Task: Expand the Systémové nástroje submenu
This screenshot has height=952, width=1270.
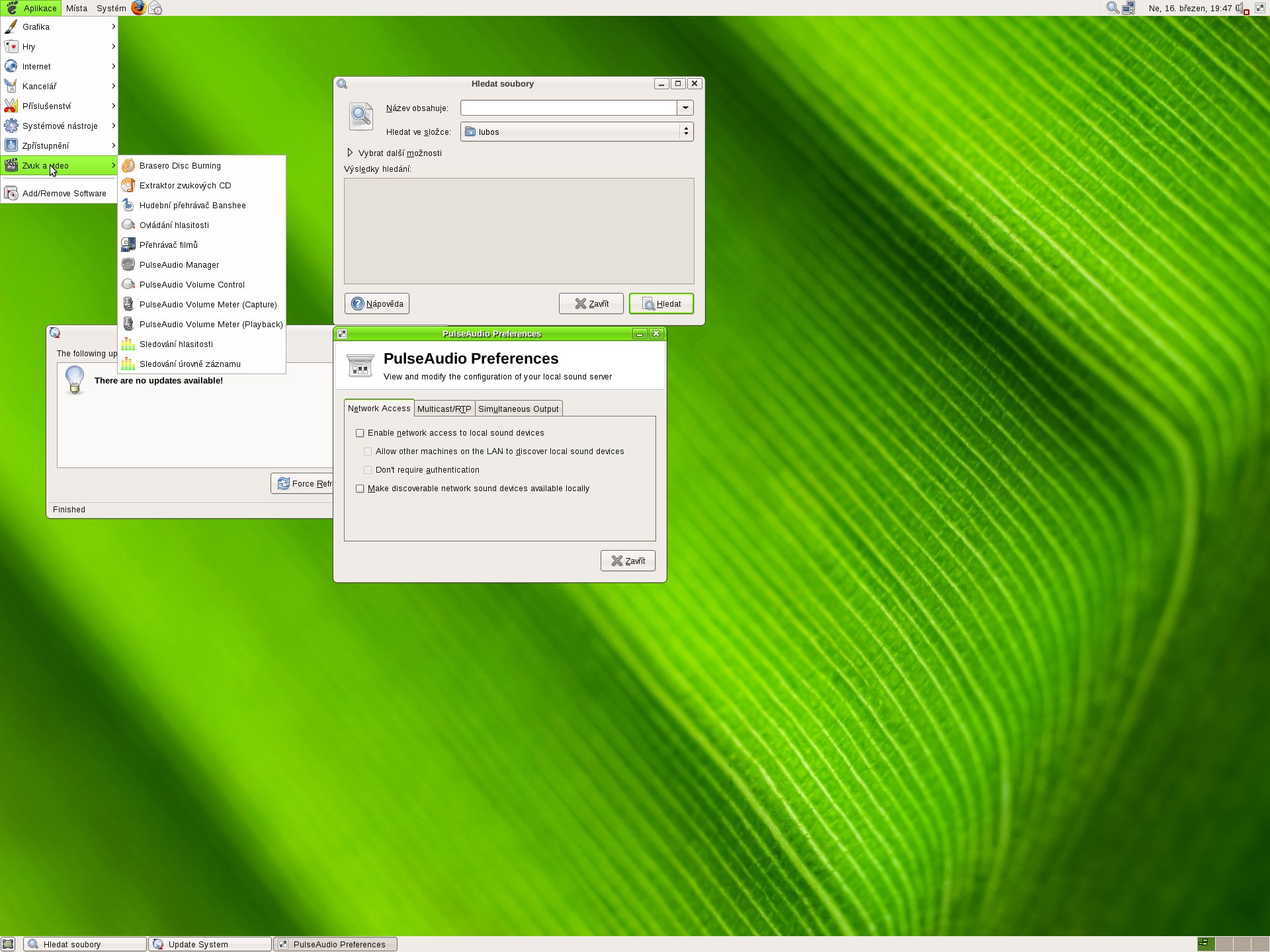Action: [x=59, y=126]
